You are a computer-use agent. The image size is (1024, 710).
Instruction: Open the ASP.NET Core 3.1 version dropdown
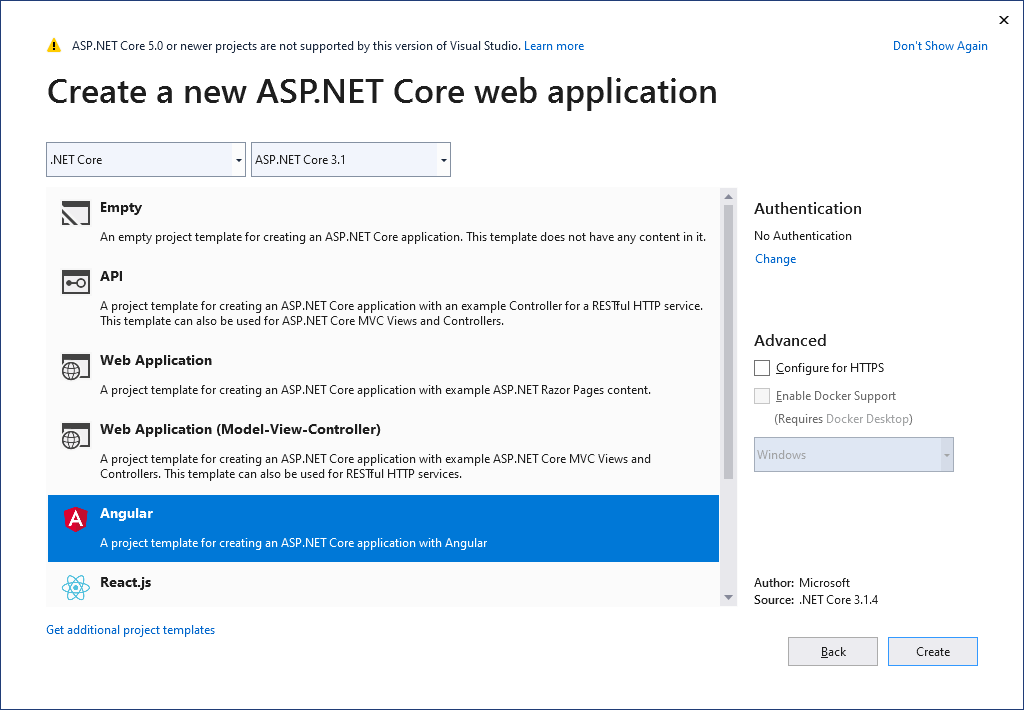[x=351, y=159]
